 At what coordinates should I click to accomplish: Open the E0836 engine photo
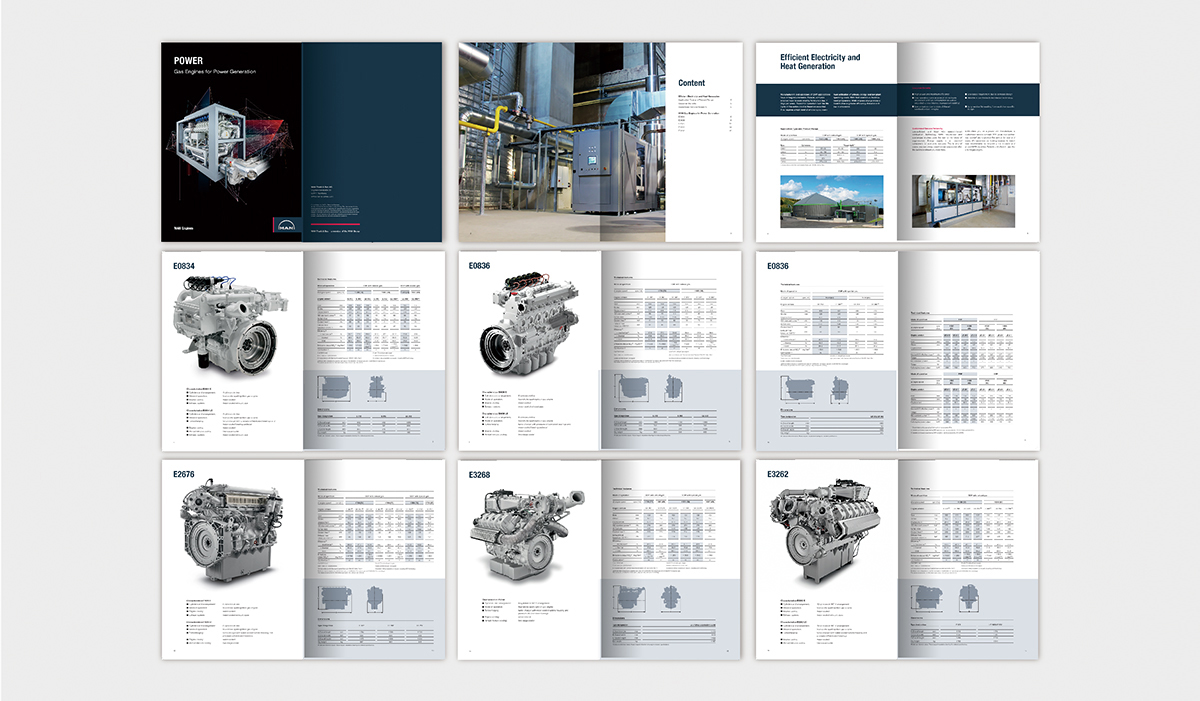tap(528, 324)
